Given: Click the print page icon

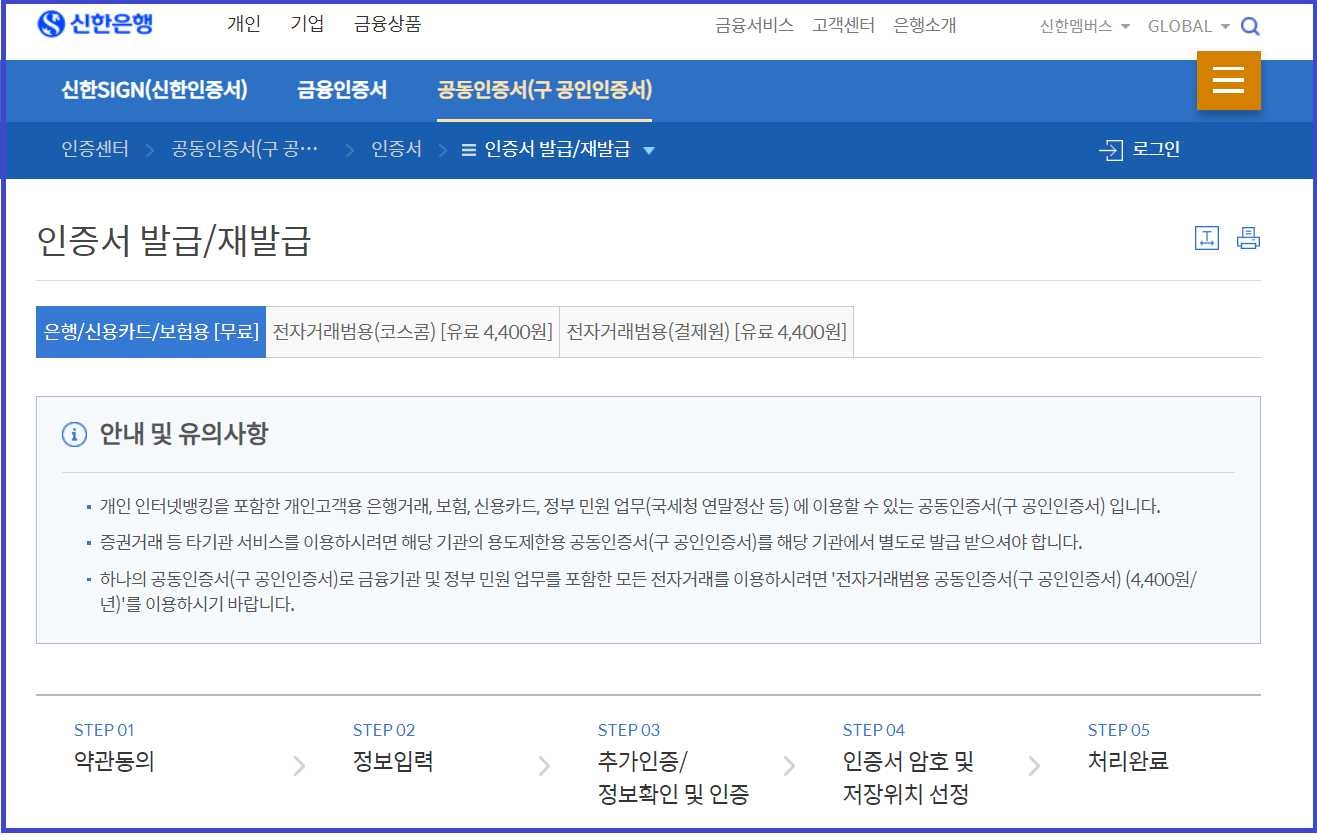Looking at the screenshot, I should pos(1248,238).
